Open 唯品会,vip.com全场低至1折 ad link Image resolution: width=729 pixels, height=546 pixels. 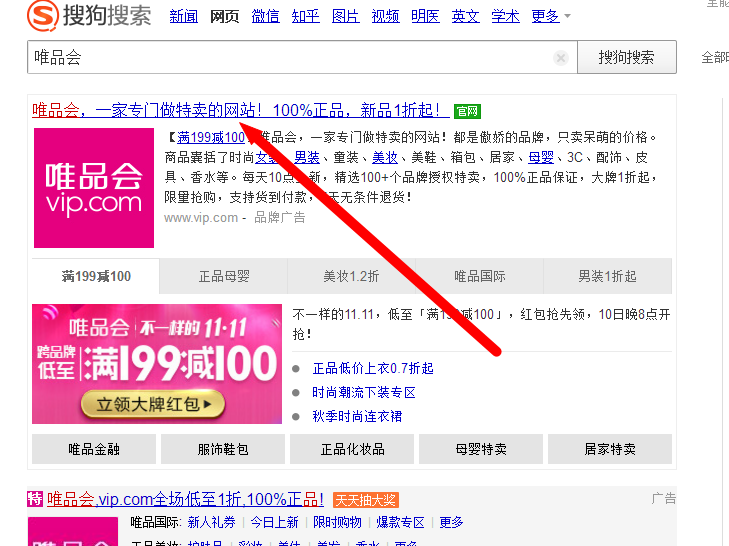click(185, 499)
